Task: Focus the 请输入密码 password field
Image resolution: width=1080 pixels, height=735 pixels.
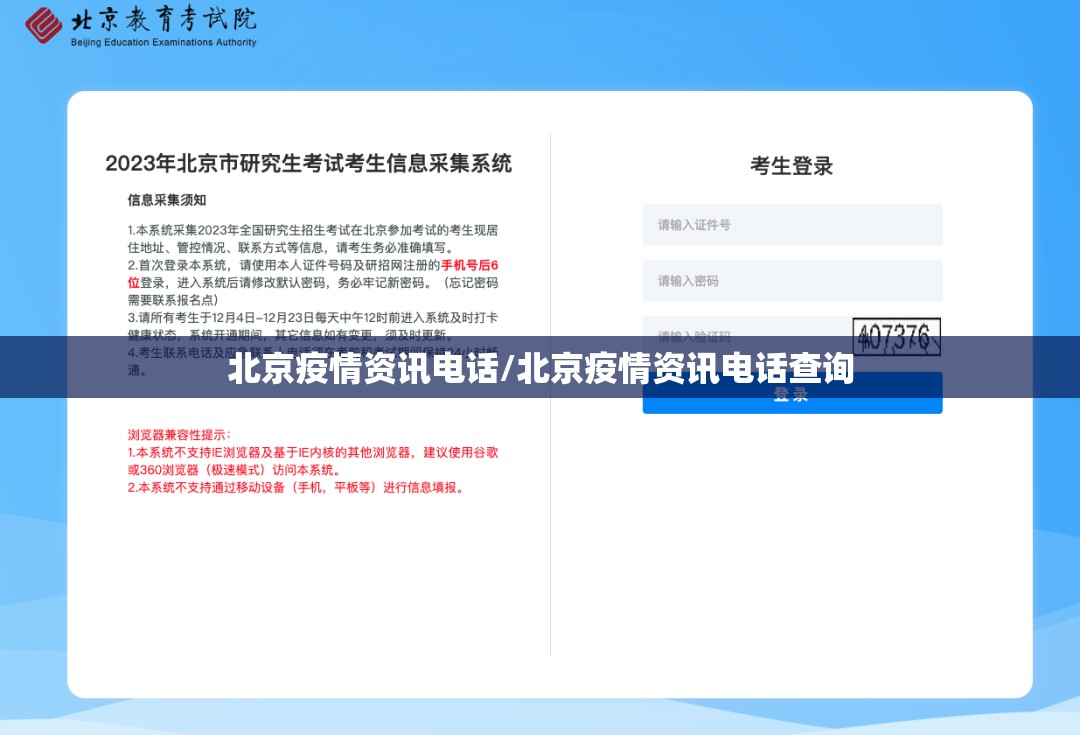Action: 791,281
